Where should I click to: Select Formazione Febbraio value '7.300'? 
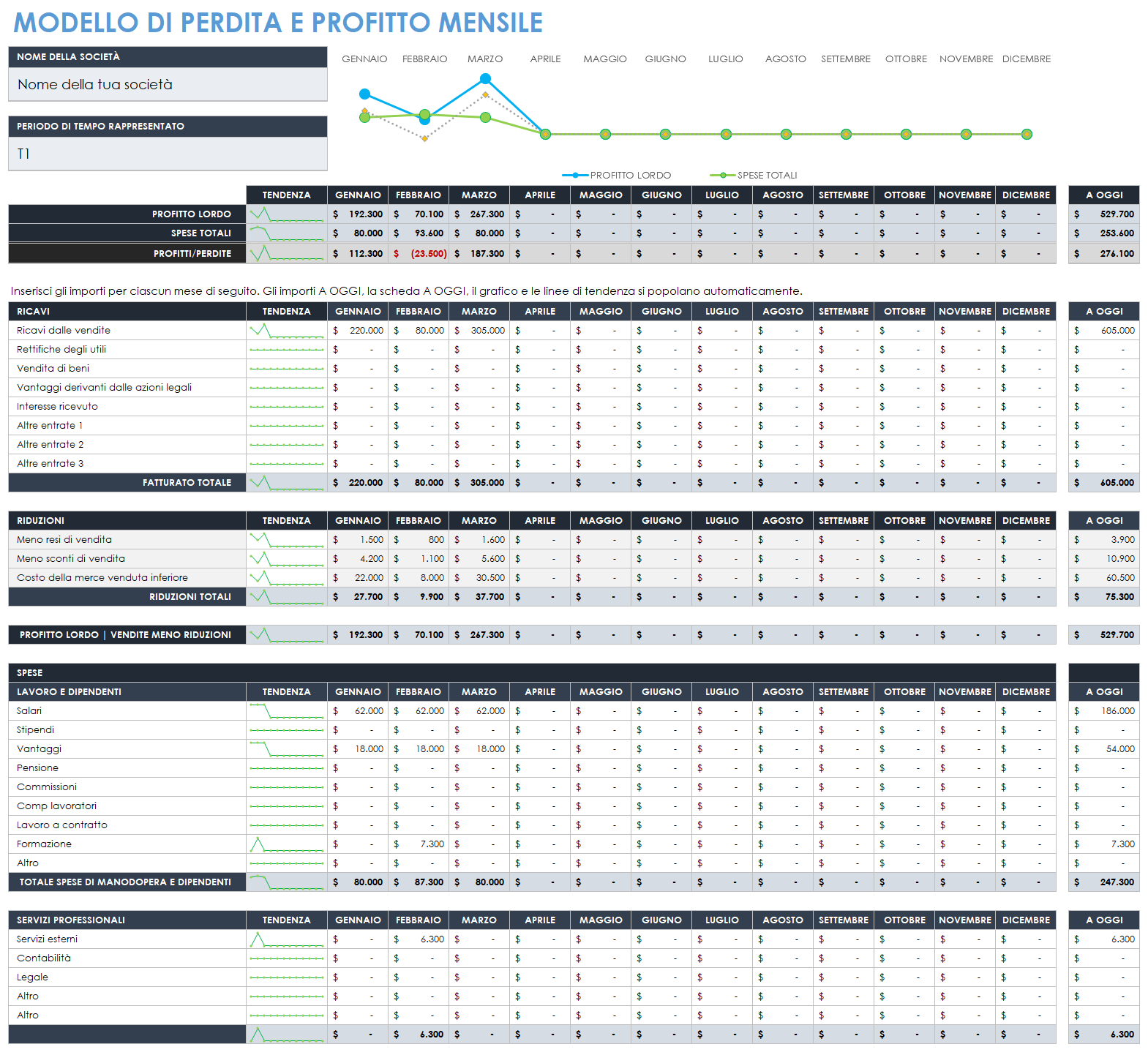click(x=419, y=844)
